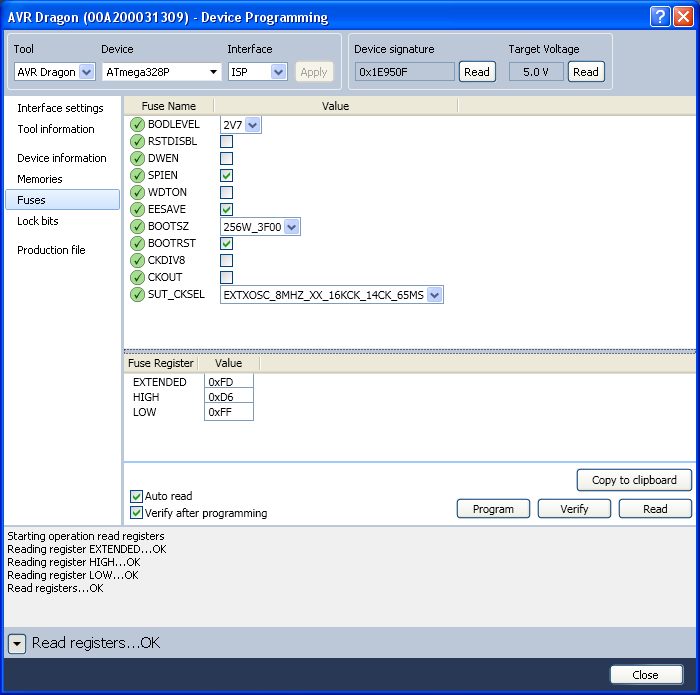Click the Program button
This screenshot has width=700, height=695.
tap(493, 509)
